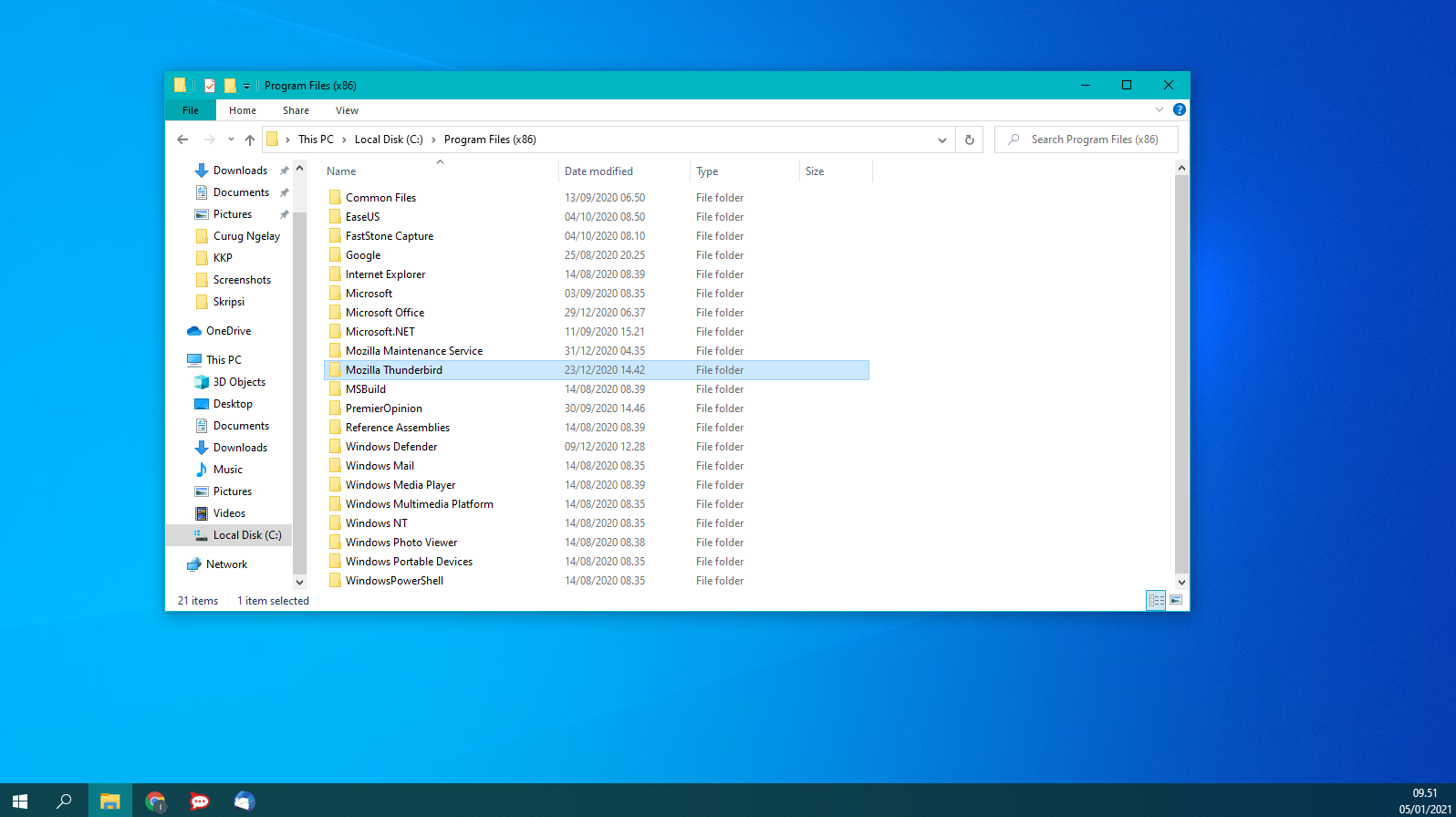The width and height of the screenshot is (1456, 817).
Task: Switch to Large icons view in status bar
Action: (1176, 600)
